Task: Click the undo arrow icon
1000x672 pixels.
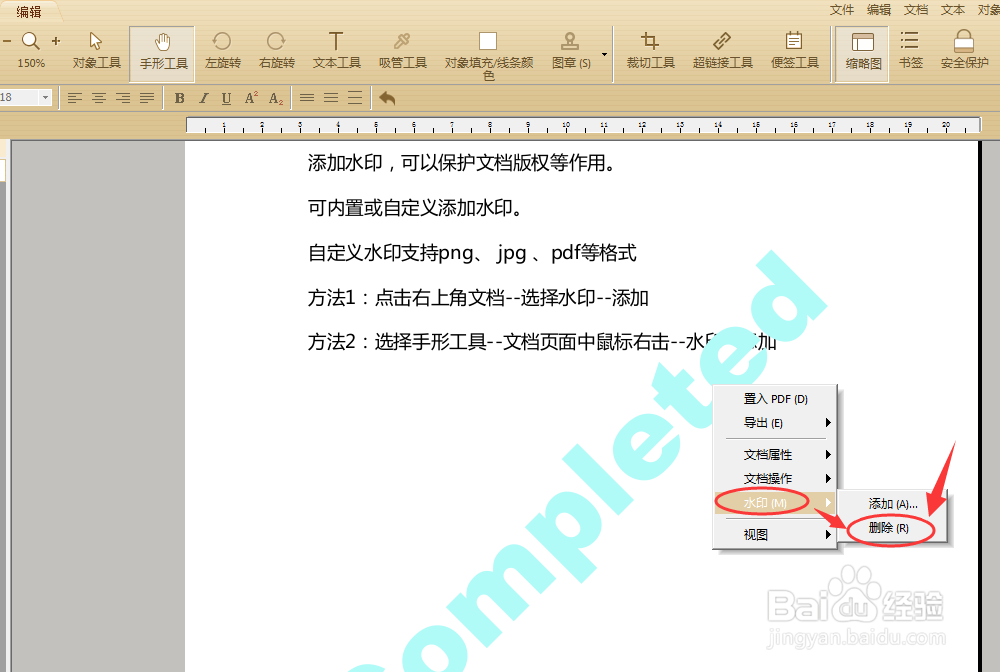Action: point(387,98)
